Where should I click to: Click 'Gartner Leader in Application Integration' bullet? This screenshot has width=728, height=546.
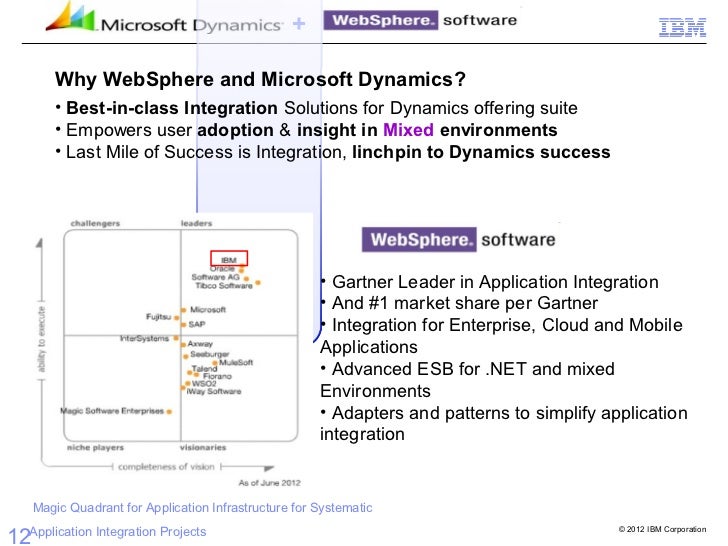coord(495,282)
